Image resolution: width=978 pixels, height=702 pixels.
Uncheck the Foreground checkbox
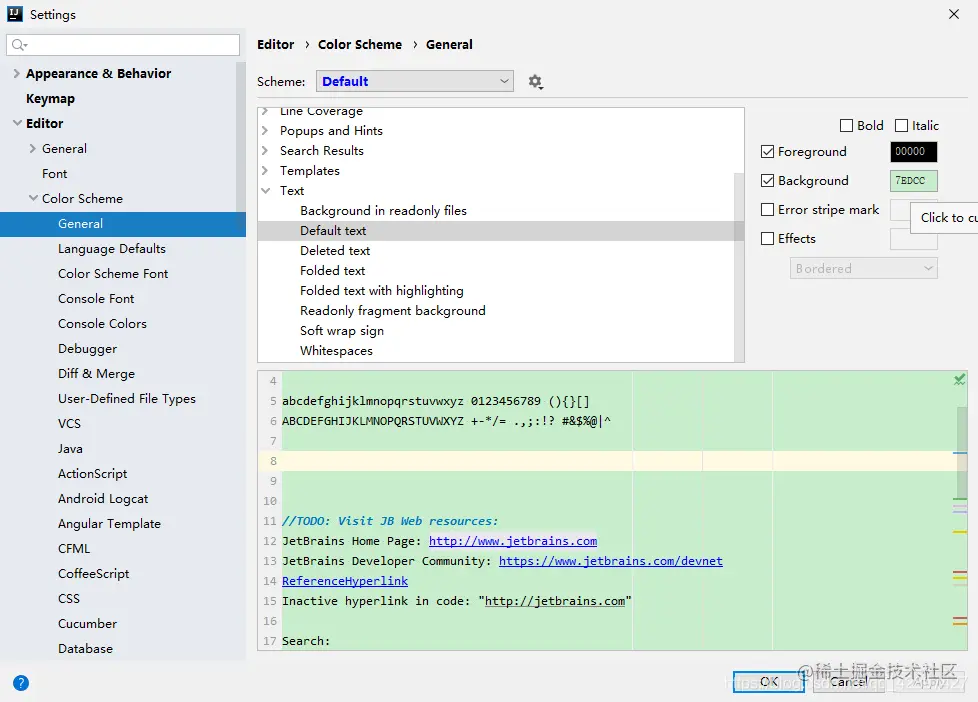(x=767, y=152)
